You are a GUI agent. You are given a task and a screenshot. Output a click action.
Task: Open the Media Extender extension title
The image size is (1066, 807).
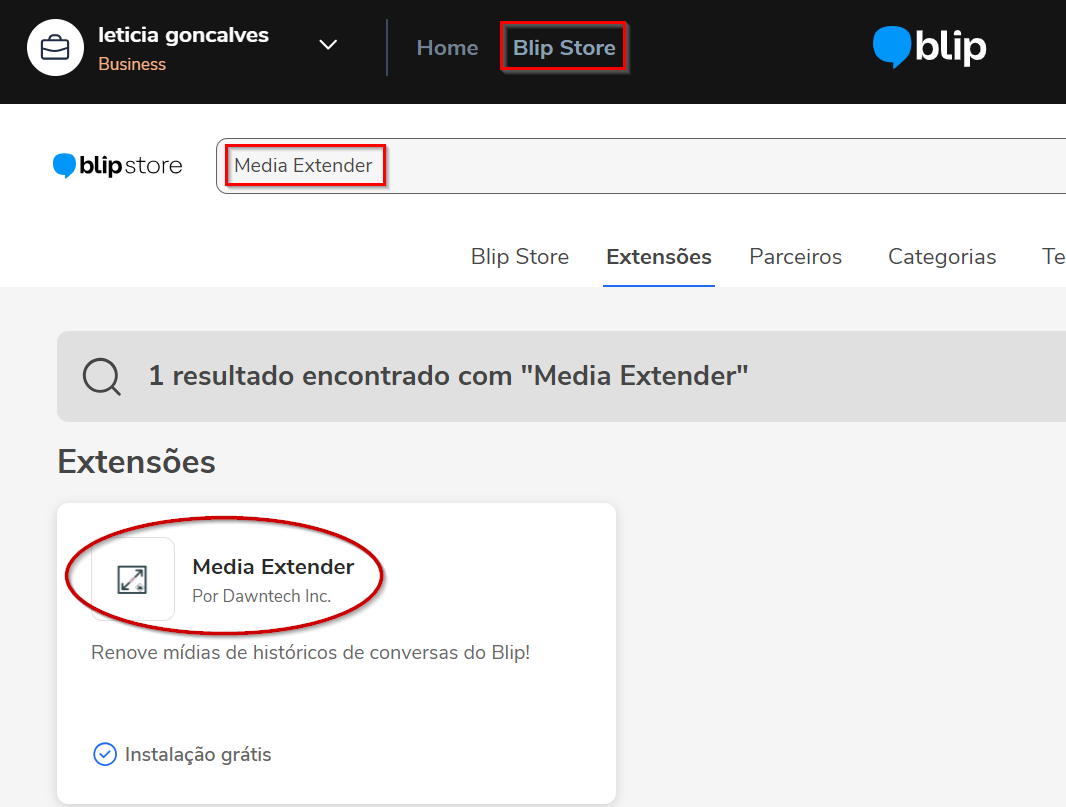(x=273, y=567)
